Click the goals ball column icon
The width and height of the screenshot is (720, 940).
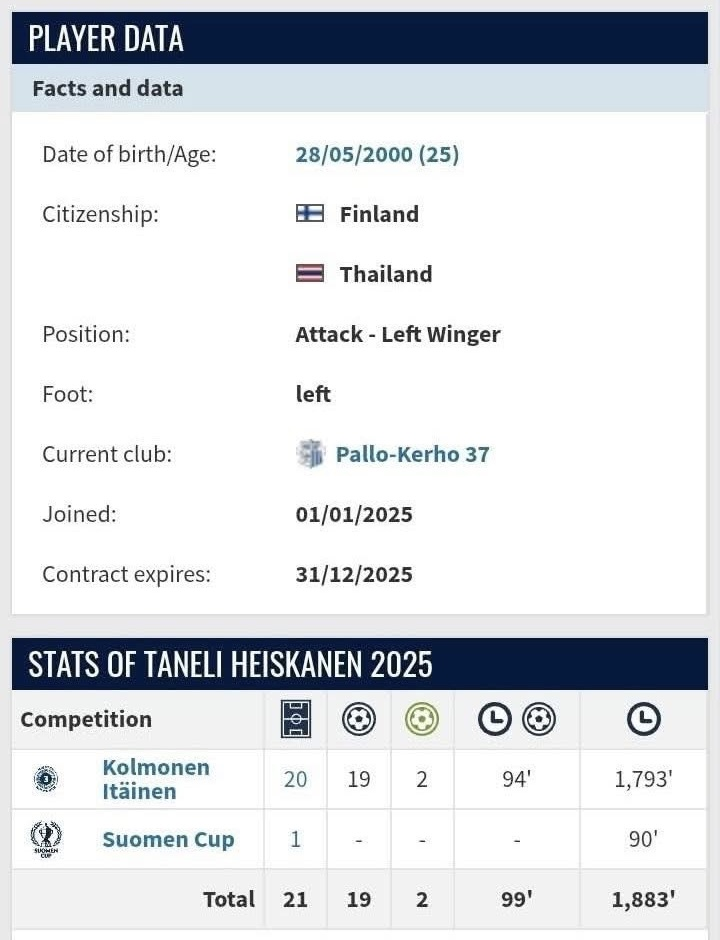[359, 719]
